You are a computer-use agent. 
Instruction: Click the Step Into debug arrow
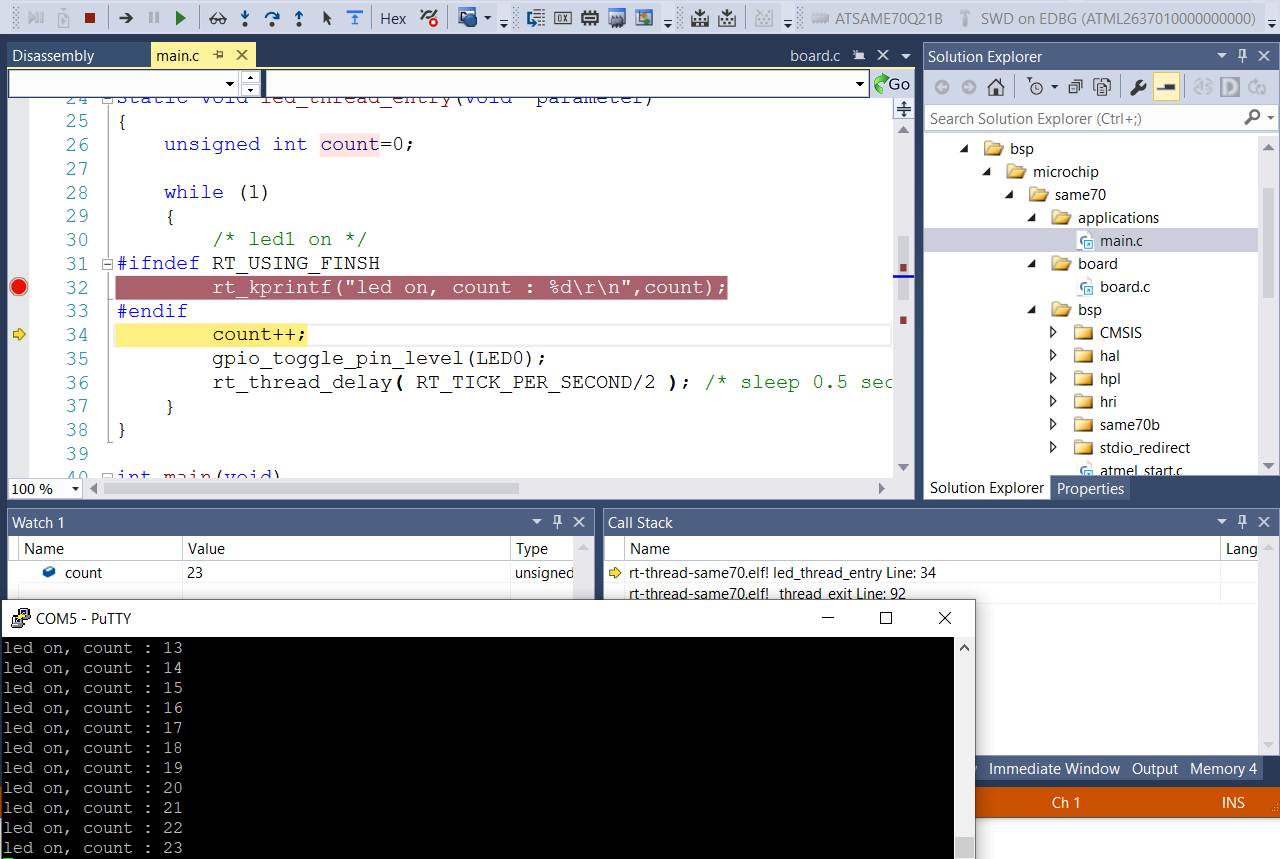[x=245, y=18]
